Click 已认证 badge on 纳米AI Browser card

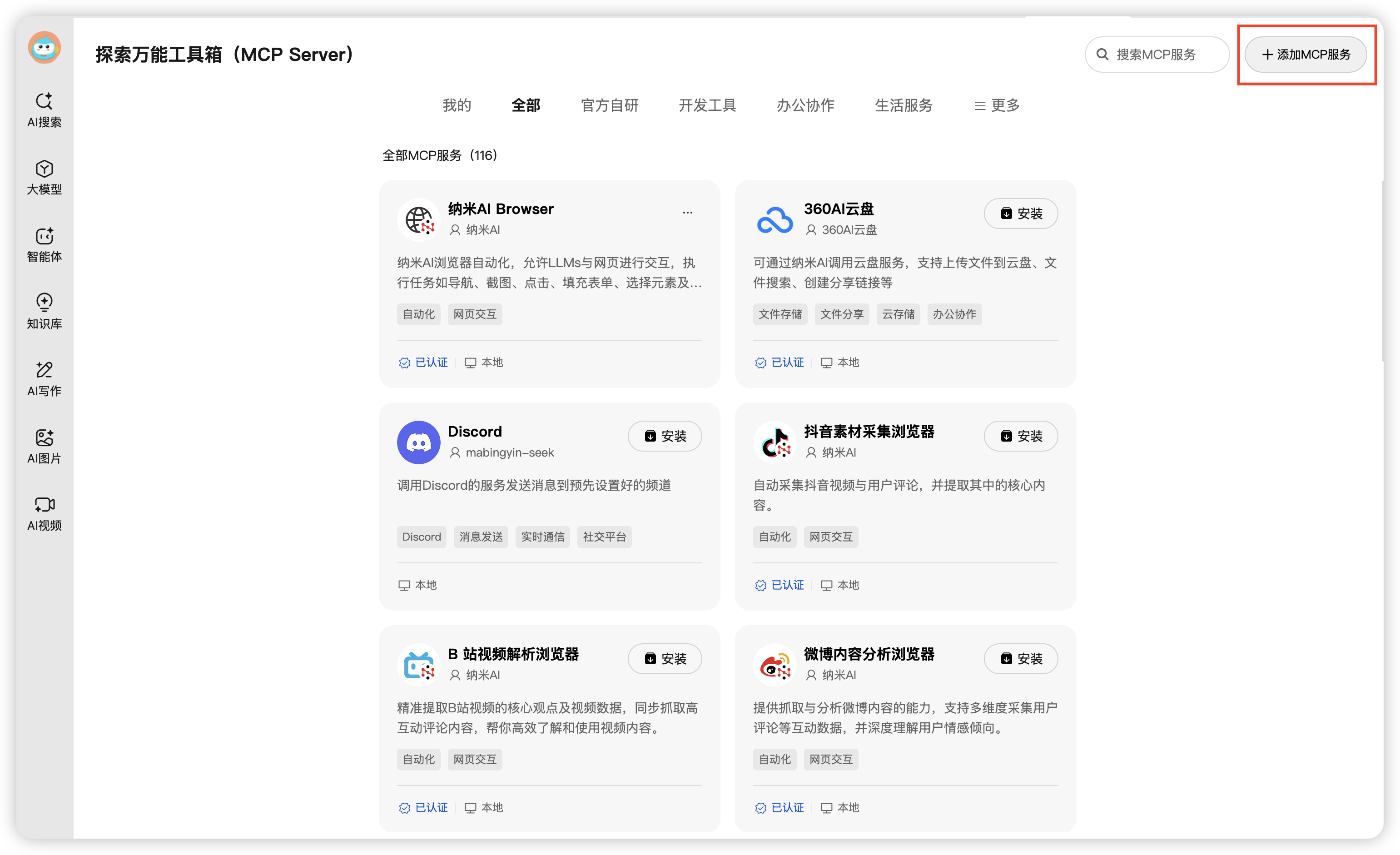[x=423, y=363]
